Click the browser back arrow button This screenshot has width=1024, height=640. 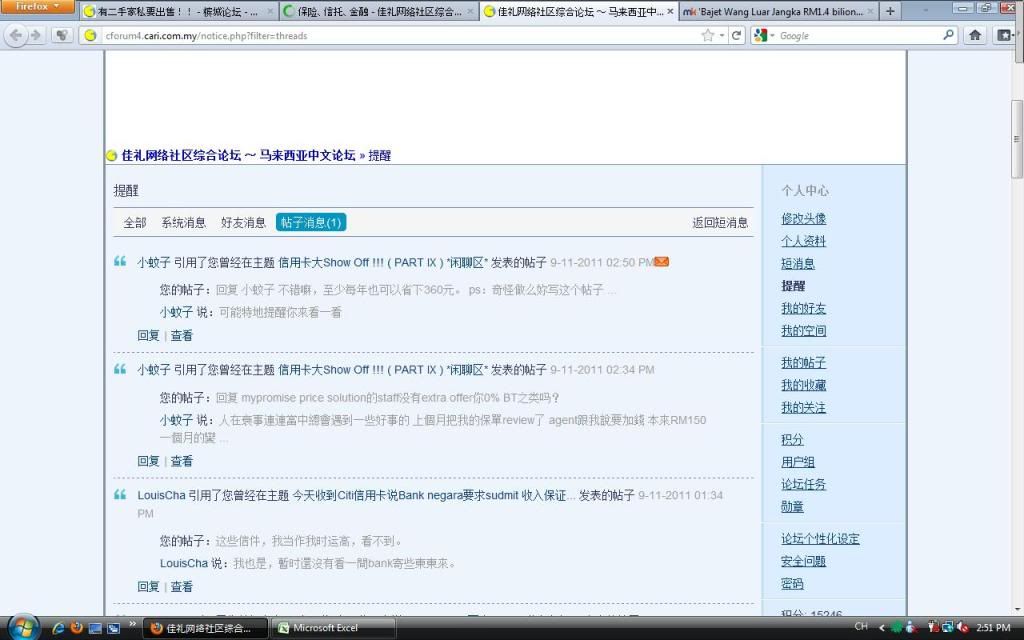pos(17,35)
